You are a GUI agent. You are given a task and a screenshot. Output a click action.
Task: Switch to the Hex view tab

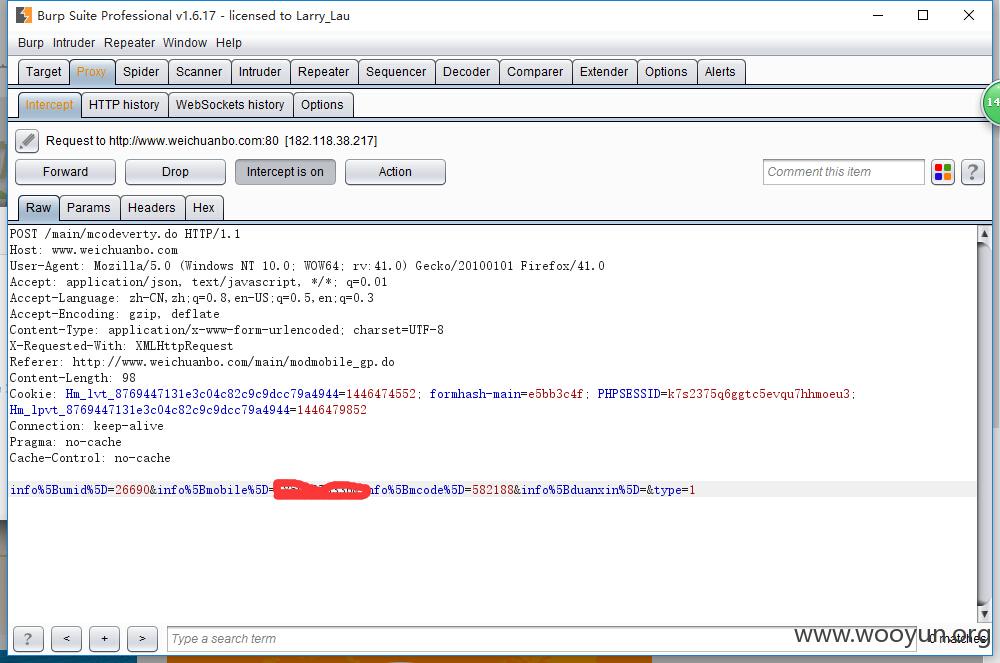coord(203,208)
